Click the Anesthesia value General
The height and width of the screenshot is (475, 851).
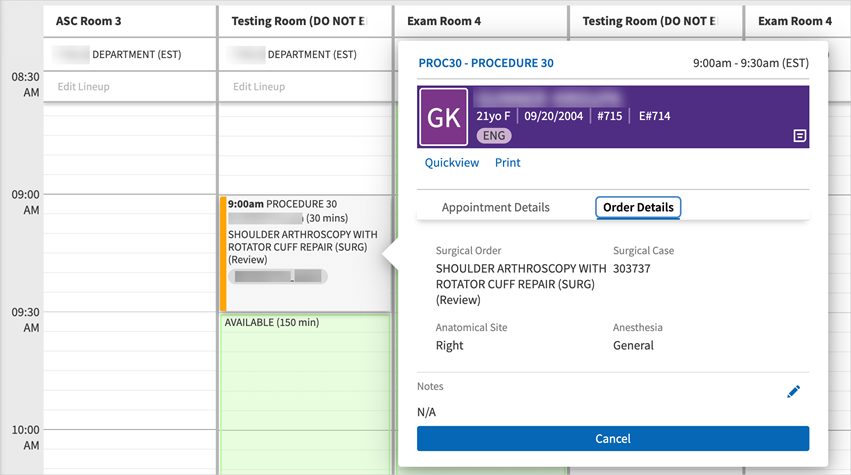(x=633, y=346)
